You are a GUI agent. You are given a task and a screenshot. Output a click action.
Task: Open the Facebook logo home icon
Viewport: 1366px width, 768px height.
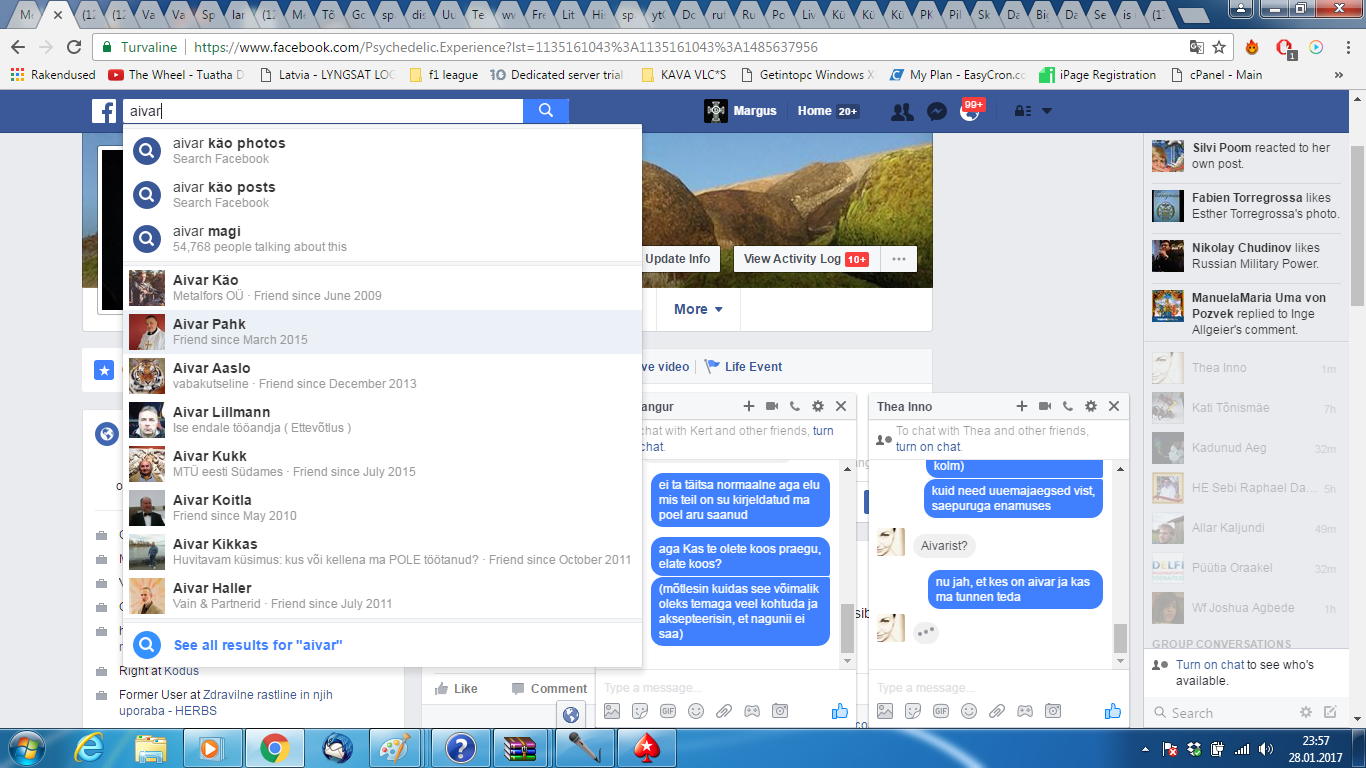point(105,111)
